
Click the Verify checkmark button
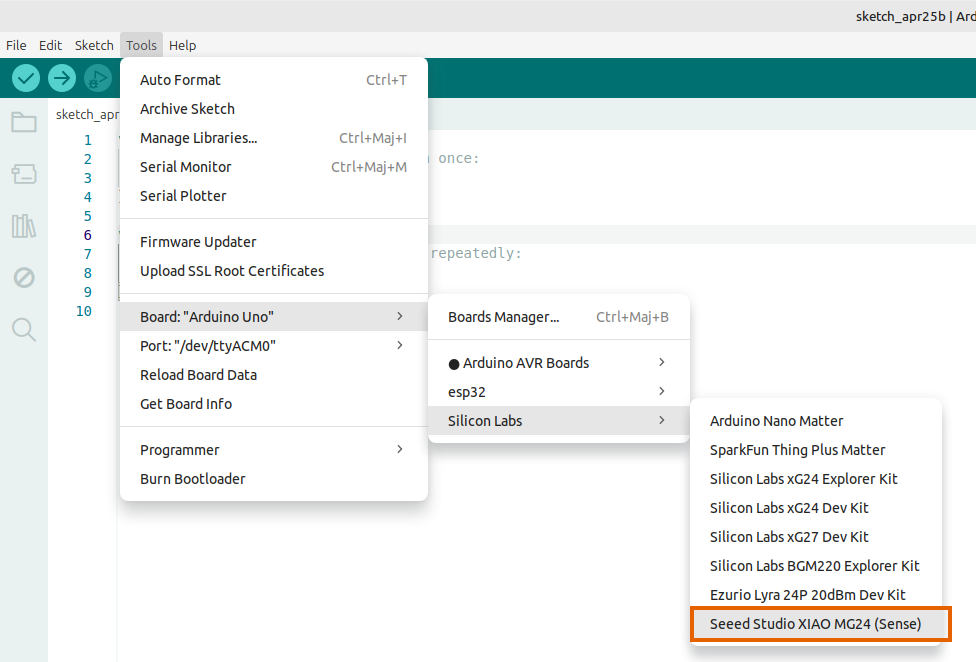tap(26, 78)
